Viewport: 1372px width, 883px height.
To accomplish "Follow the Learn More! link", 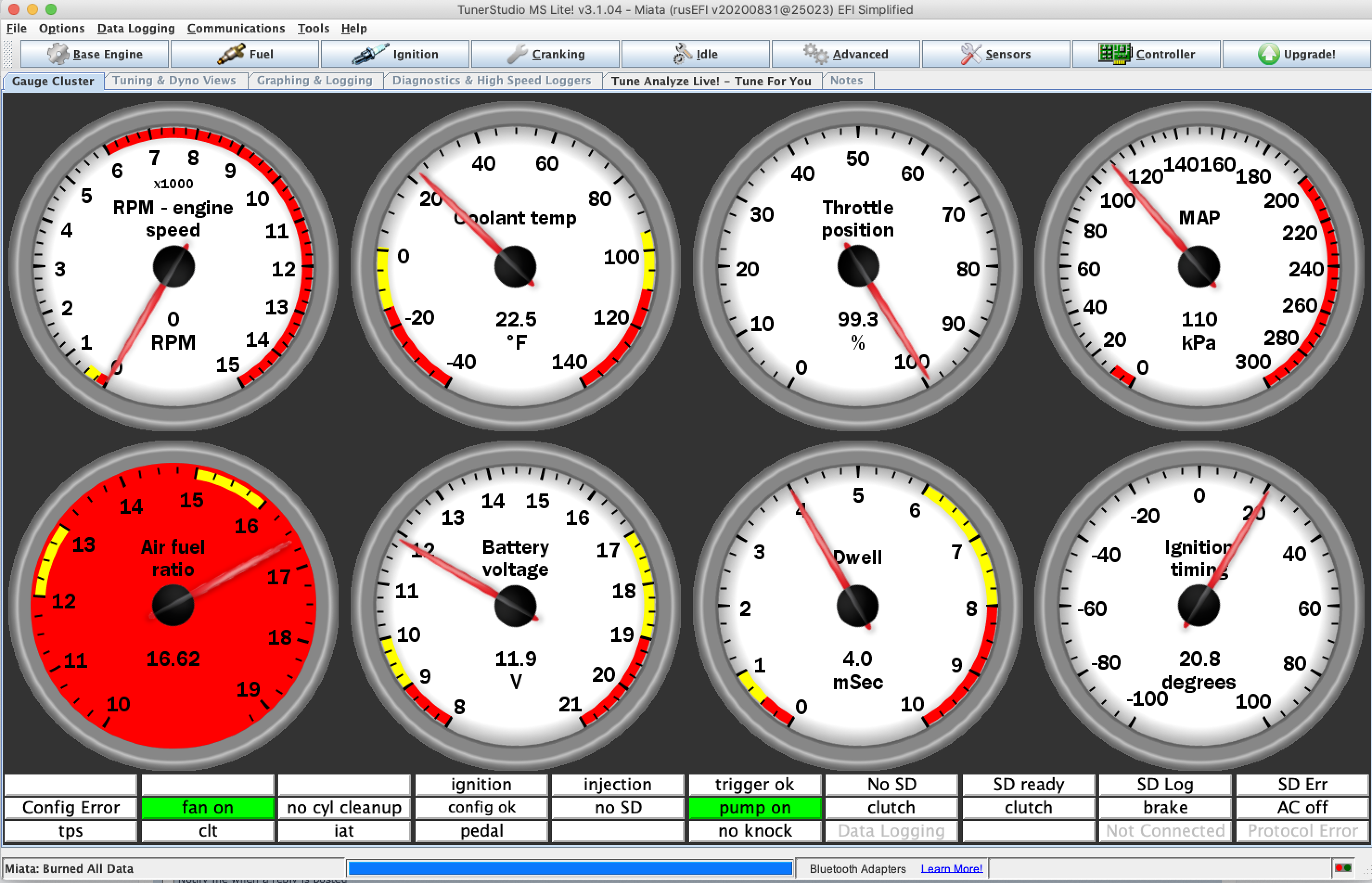I will click(x=952, y=868).
